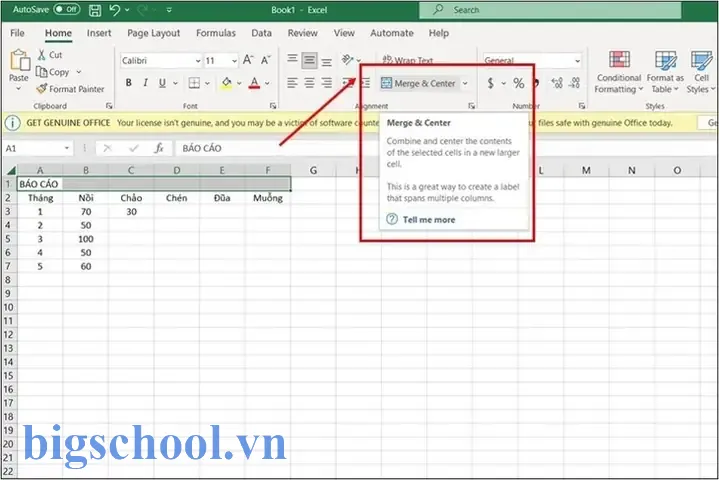
Task: Click Increase Font Size icon
Action: [248, 60]
